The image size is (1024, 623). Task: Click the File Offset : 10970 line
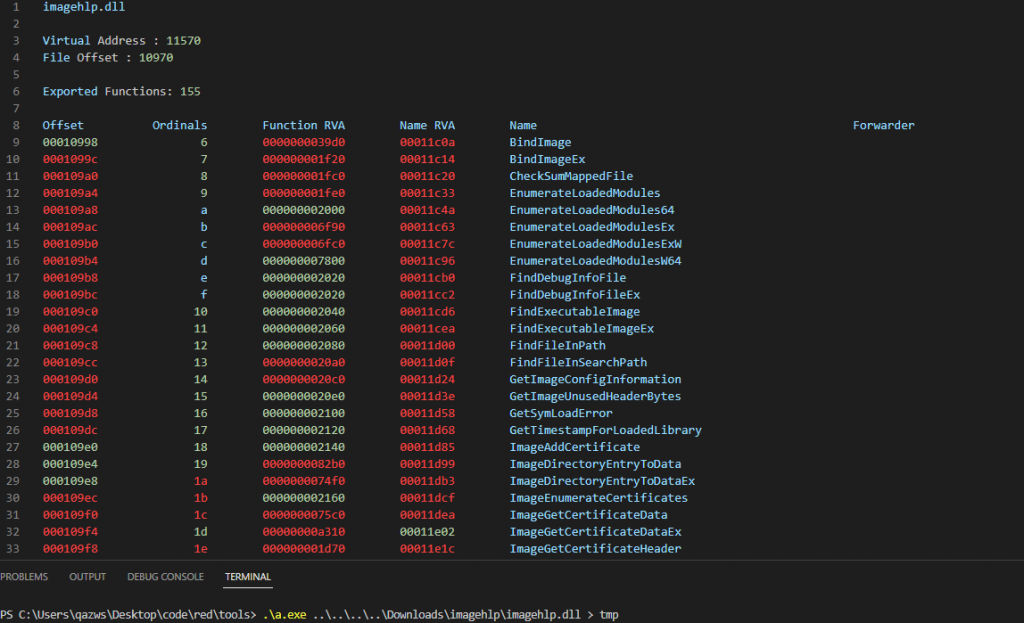click(108, 57)
